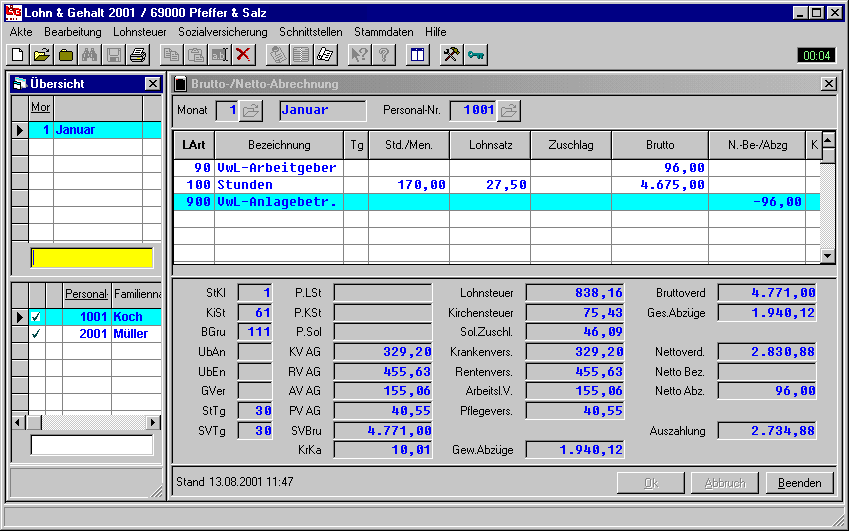Click the Paste clipboard toolbar icon

[x=195, y=55]
